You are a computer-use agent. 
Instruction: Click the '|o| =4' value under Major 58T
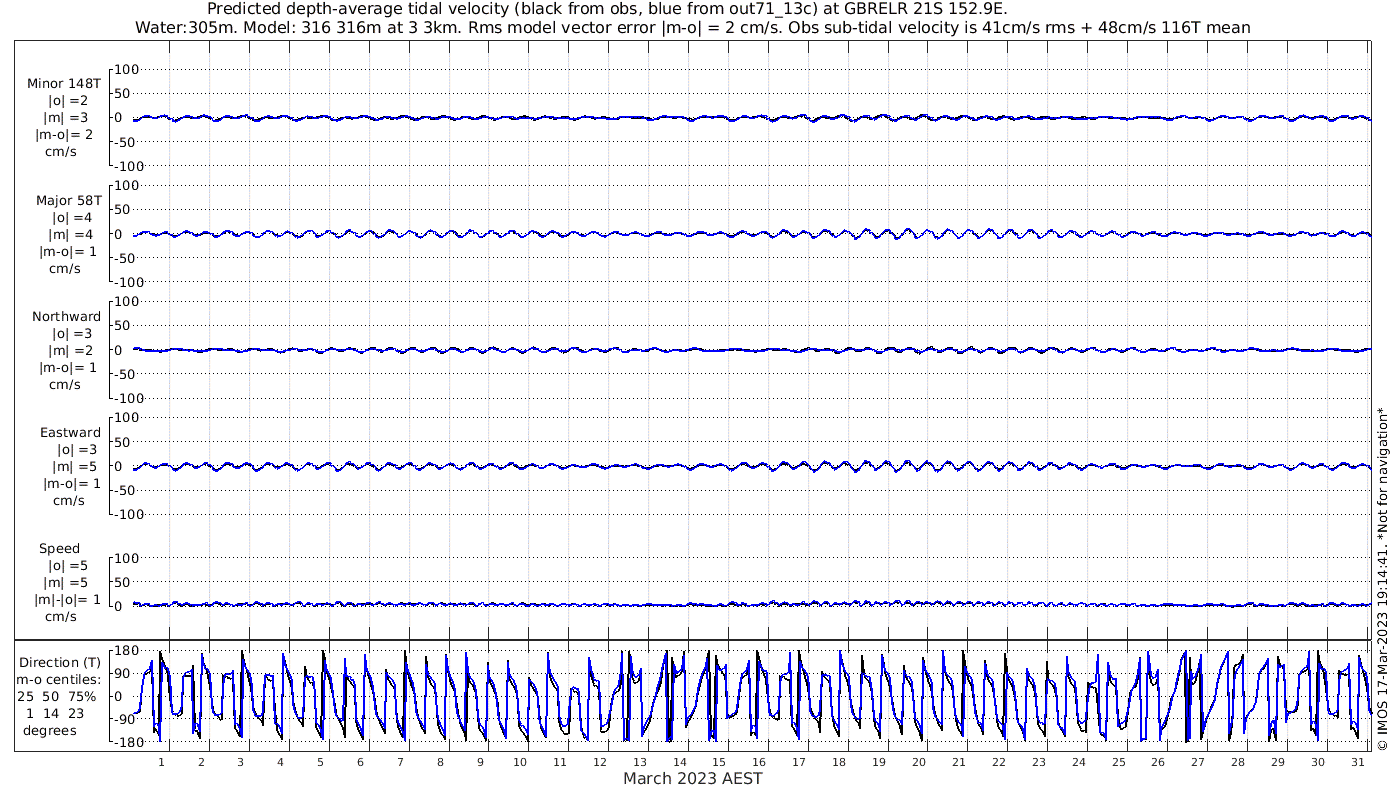pos(70,217)
